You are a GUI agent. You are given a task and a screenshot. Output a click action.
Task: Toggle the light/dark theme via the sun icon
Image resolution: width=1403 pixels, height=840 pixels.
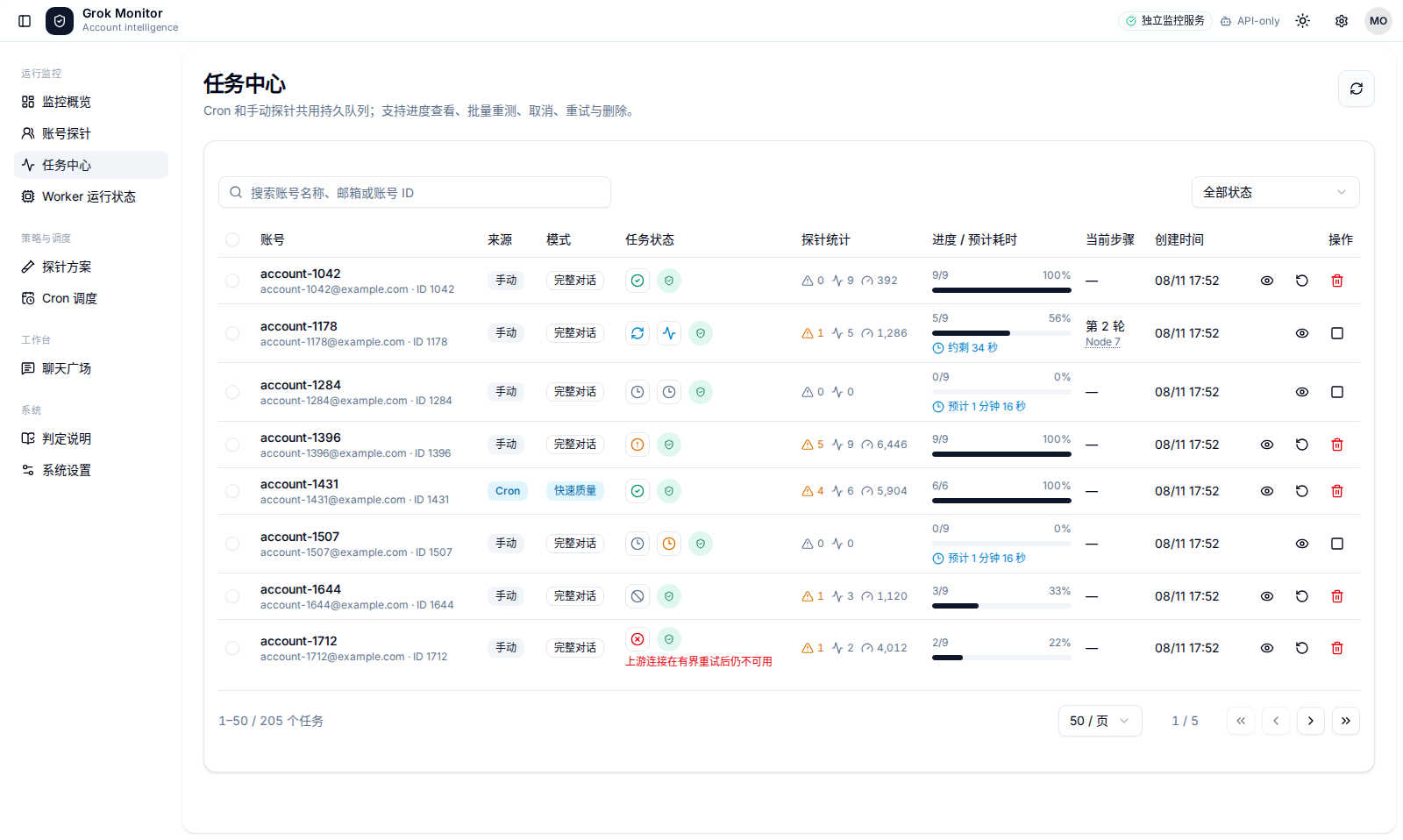point(1303,21)
